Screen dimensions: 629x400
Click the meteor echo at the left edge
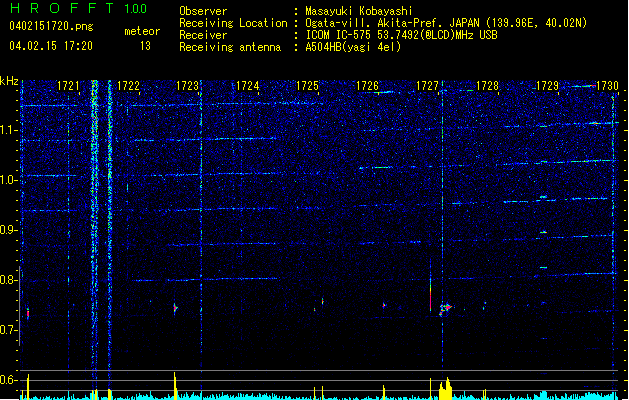pos(28,313)
